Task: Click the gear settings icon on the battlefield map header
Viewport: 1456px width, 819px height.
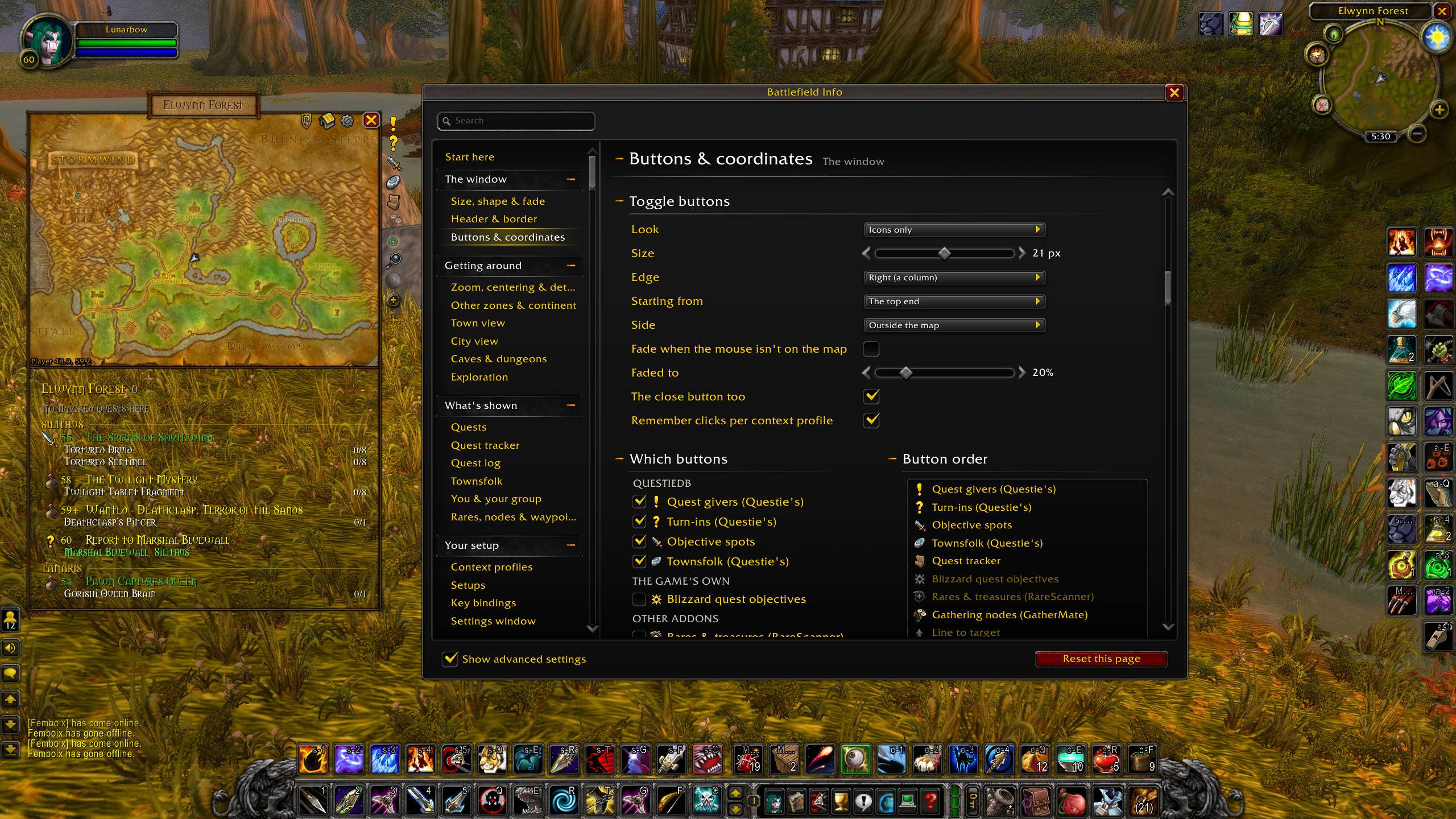Action: point(347,121)
